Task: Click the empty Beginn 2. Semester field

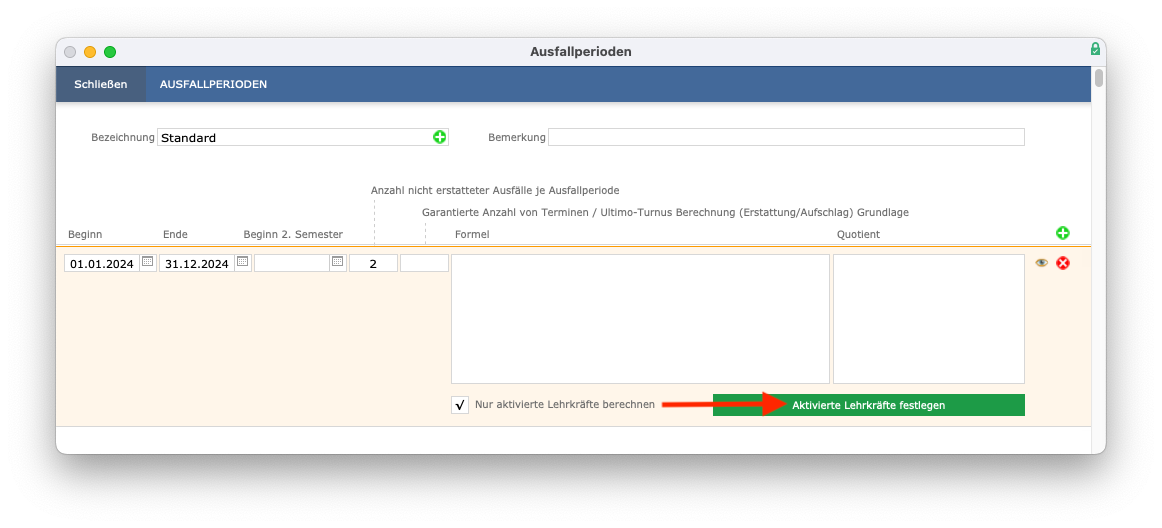Action: (x=292, y=263)
